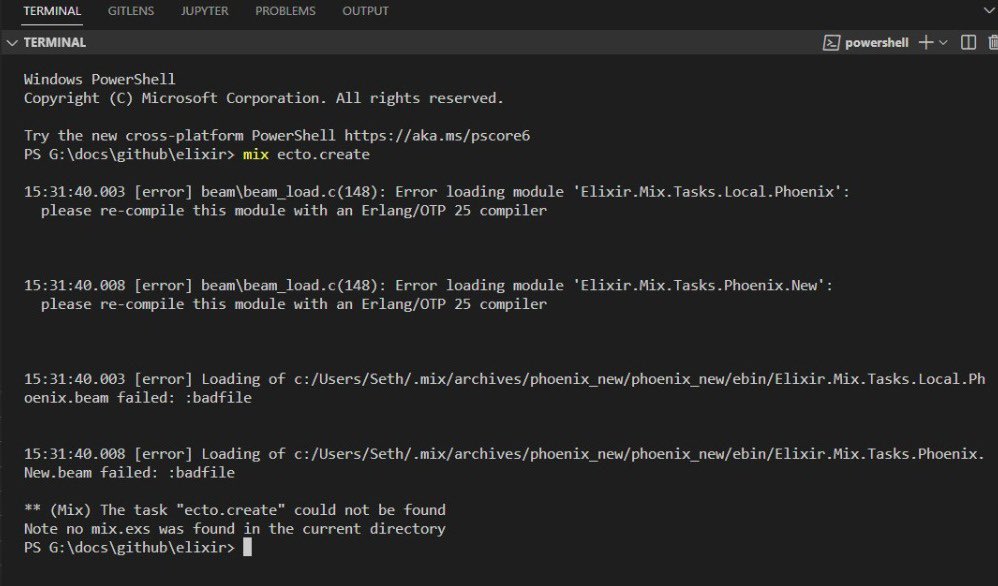Viewport: 998px width, 586px height.
Task: Click 'oenix.beam failed: :badfile' line
Action: coord(137,398)
